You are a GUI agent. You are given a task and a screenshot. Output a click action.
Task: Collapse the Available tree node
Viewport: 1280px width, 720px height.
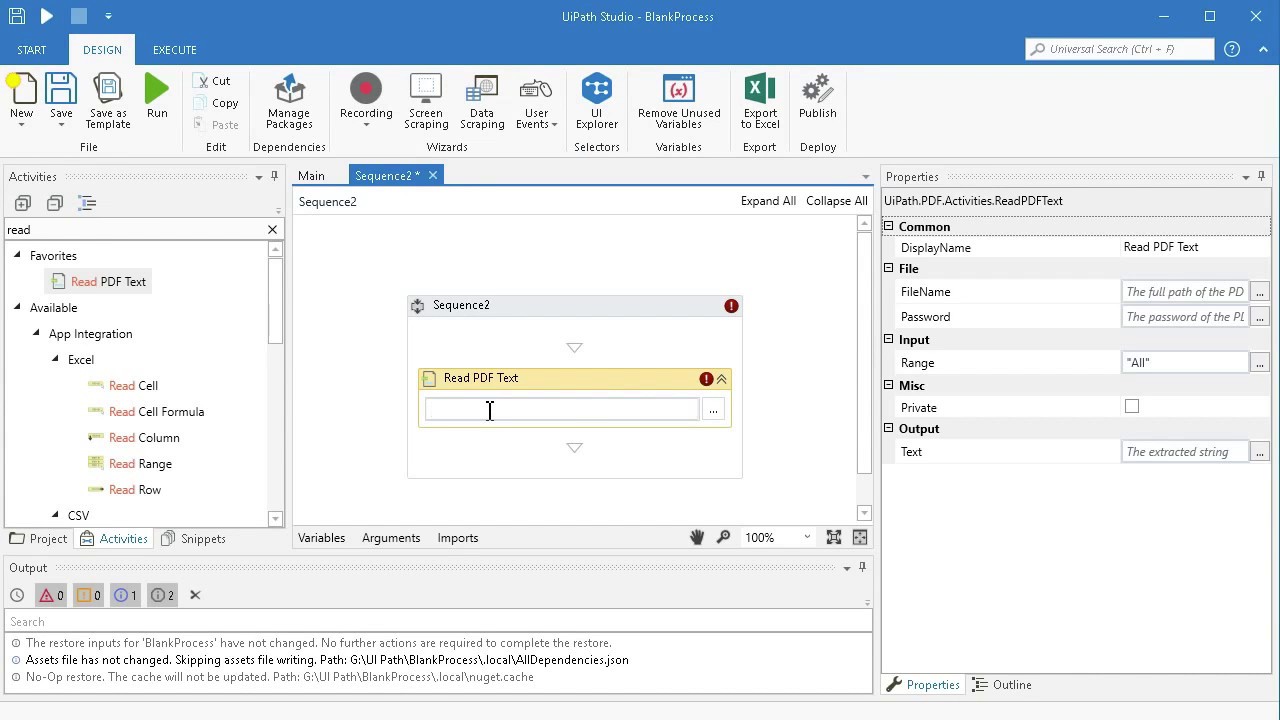coord(17,307)
